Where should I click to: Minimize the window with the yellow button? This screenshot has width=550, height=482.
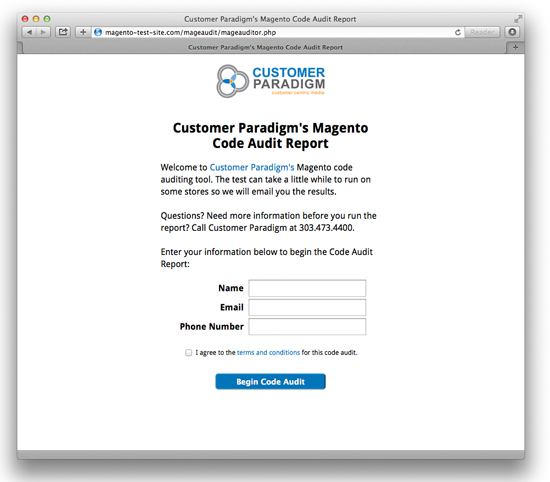[36, 19]
